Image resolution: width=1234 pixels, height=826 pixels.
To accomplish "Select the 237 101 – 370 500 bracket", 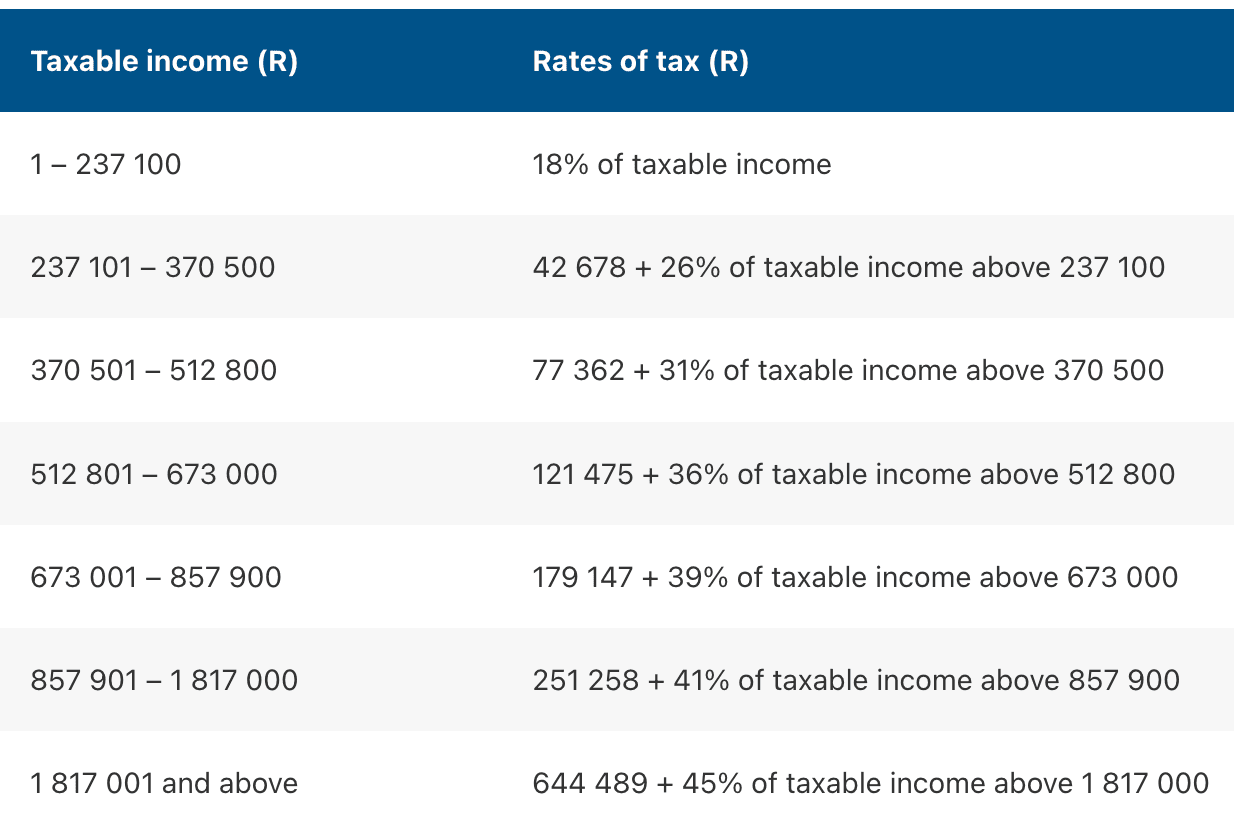I will (x=153, y=267).
